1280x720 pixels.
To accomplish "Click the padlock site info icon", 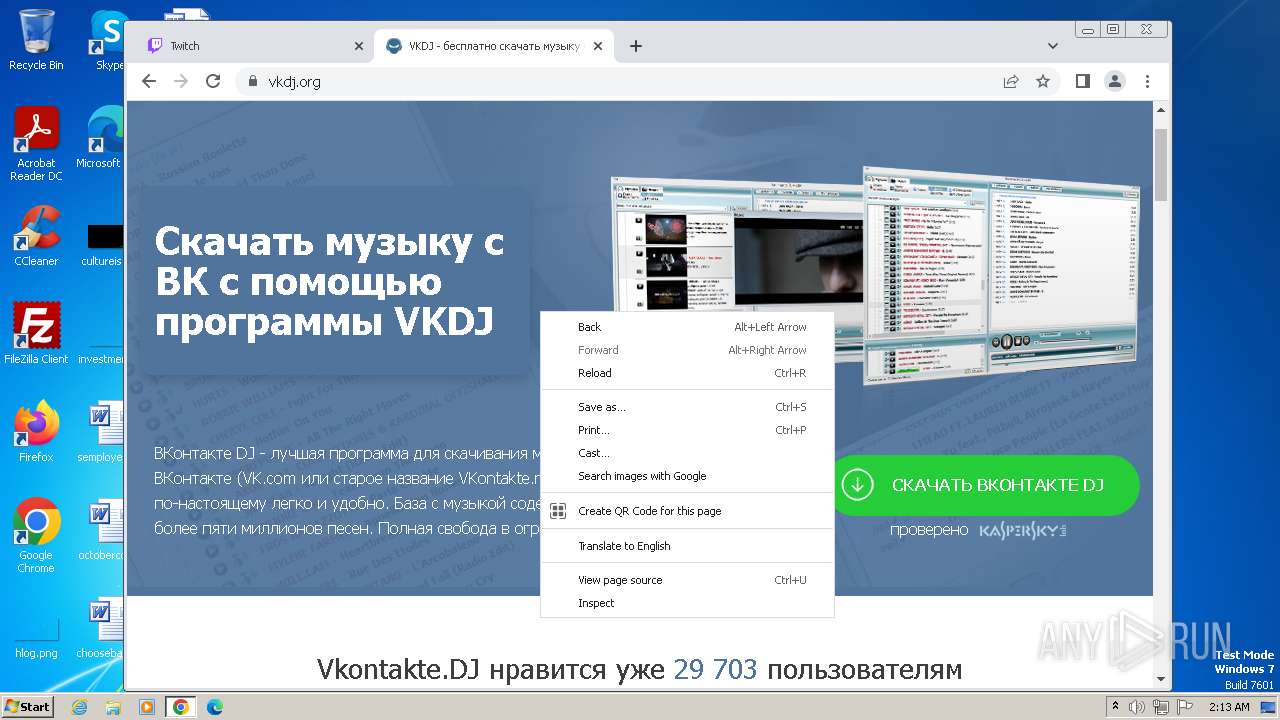I will coord(253,82).
